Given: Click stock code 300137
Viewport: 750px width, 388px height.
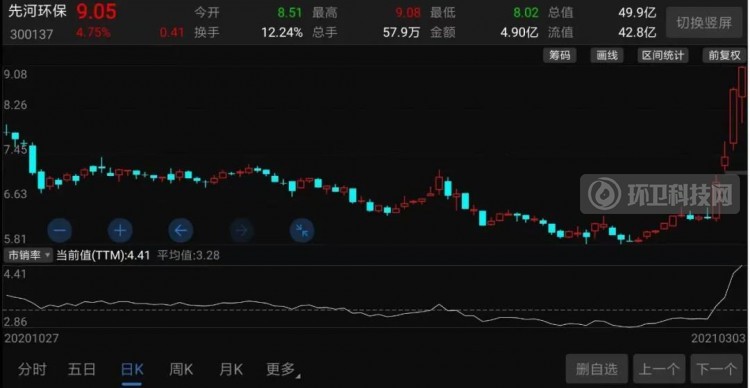Looking at the screenshot, I should point(32,34).
